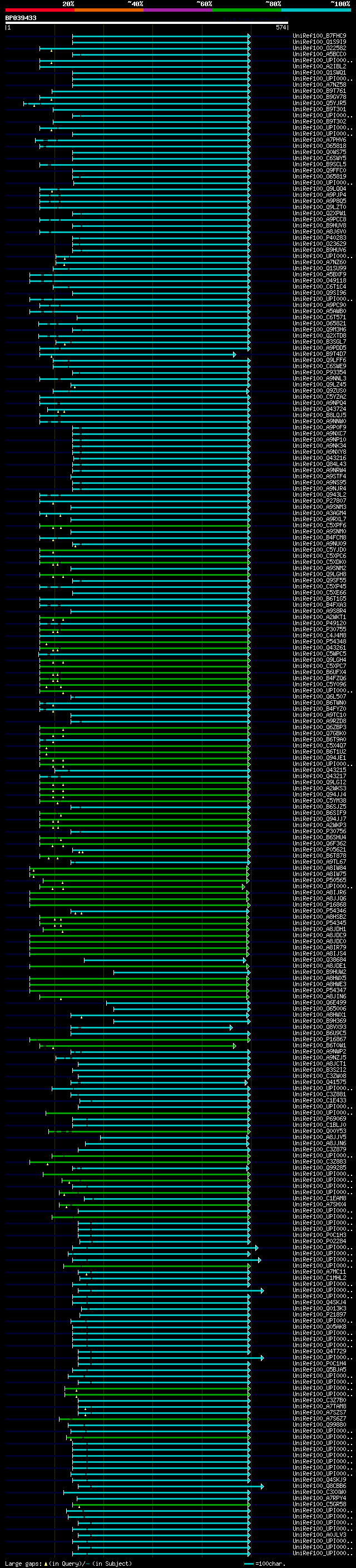Click the arrowhead ending the UniRef100_Q8CBB6 alignment bar

point(263,1486)
